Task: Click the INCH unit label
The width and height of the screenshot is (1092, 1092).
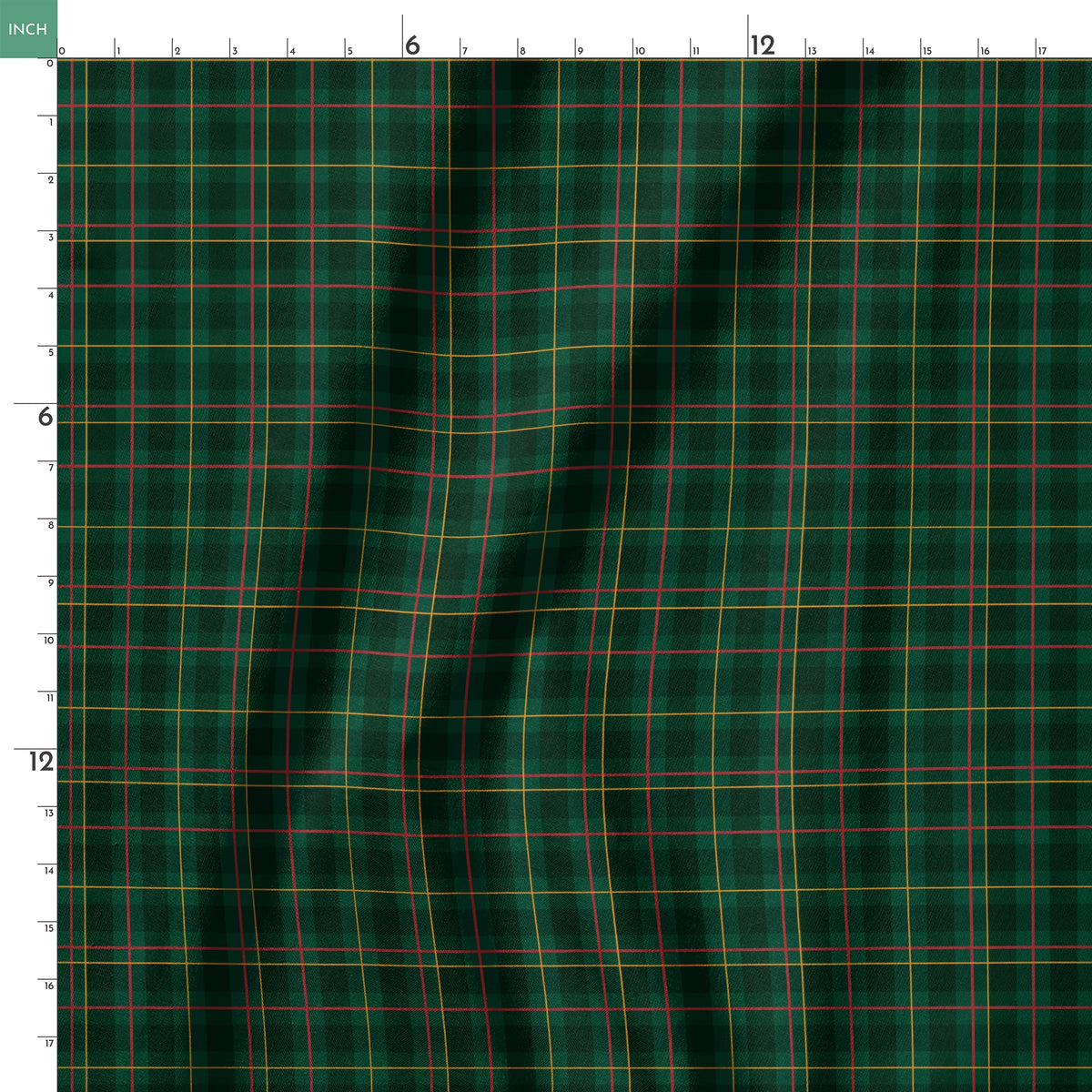Action: coord(28,29)
